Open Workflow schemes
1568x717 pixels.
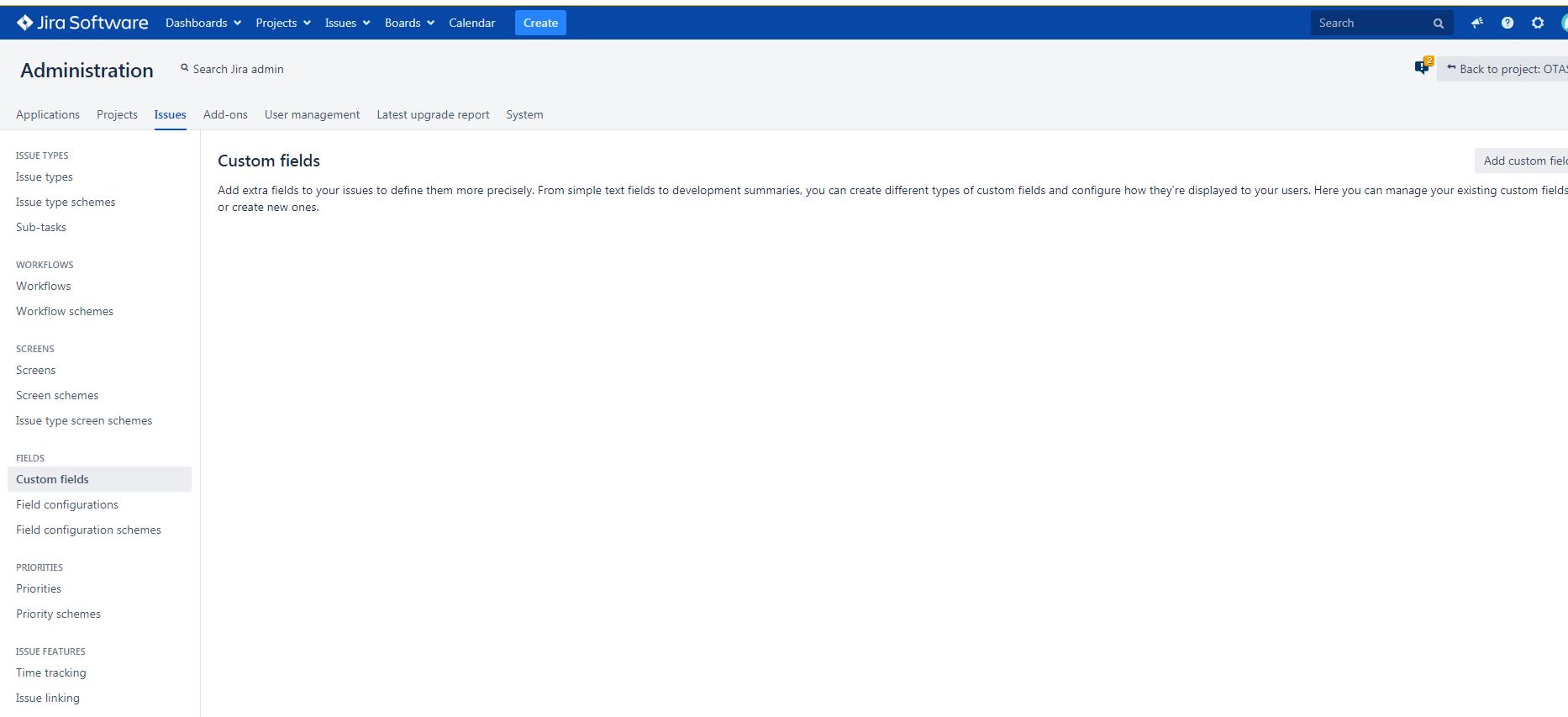tap(65, 311)
